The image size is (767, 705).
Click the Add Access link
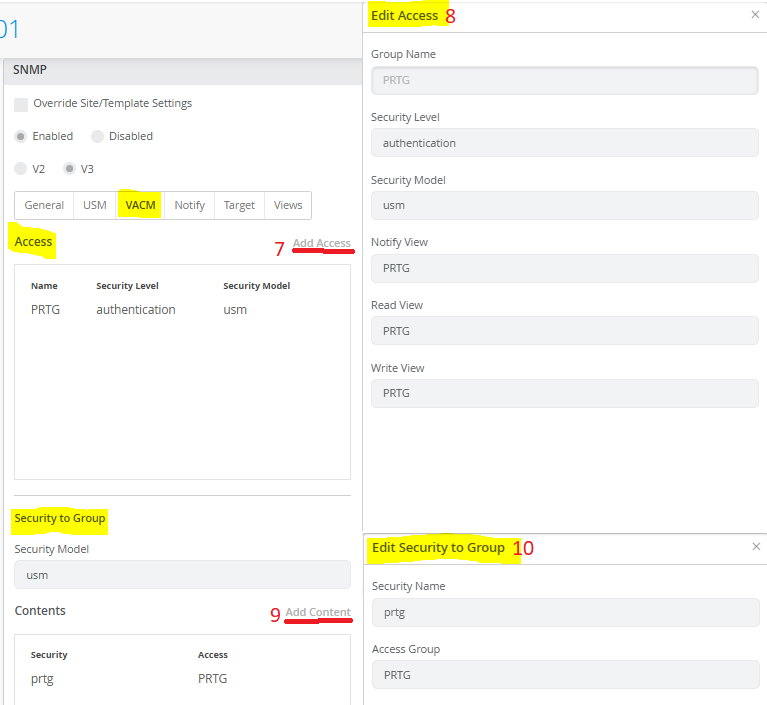point(321,243)
